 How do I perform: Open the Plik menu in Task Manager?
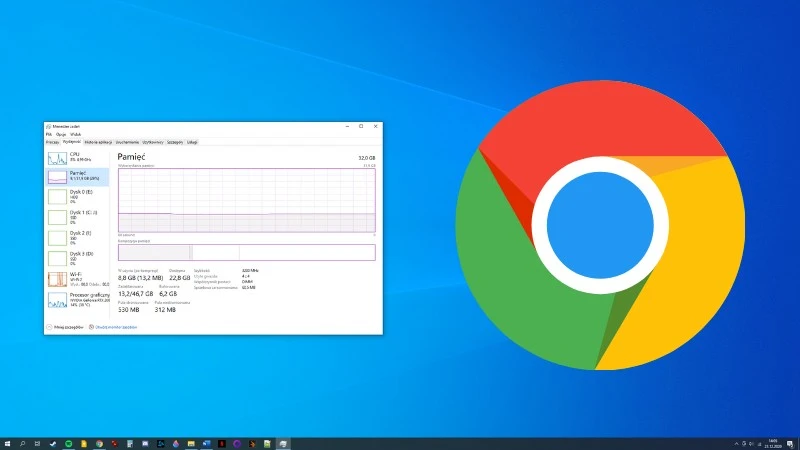[49, 134]
